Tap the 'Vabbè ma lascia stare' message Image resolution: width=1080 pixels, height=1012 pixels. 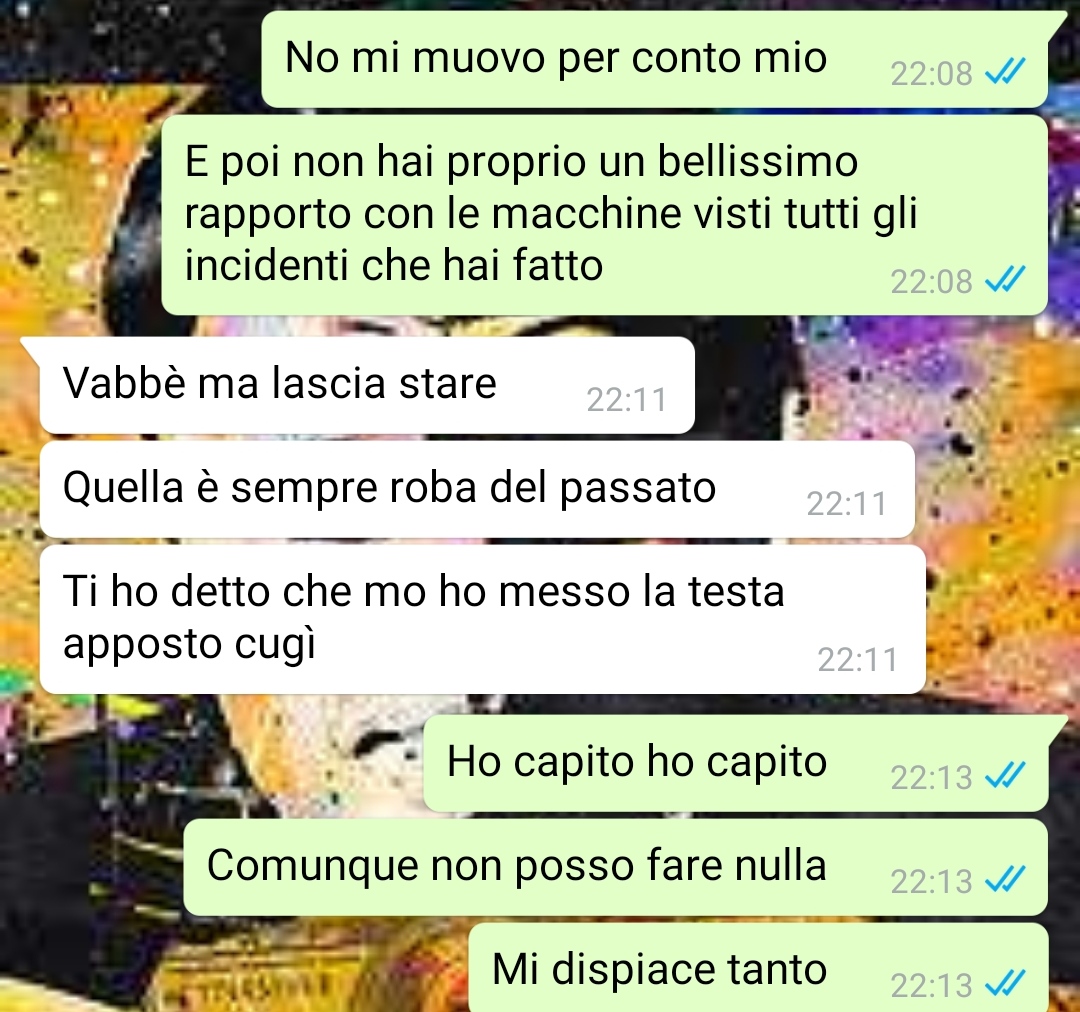click(366, 385)
